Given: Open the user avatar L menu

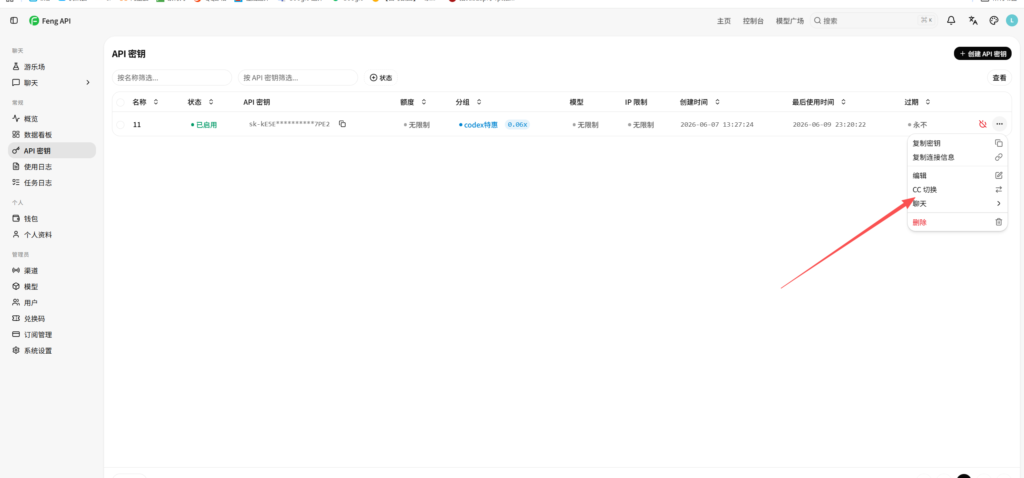Looking at the screenshot, I should point(1012,21).
